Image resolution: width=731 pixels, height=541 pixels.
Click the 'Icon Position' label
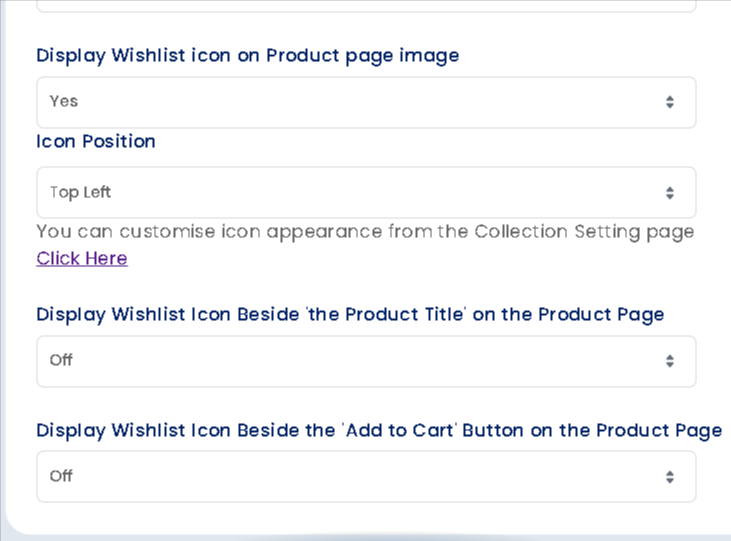[x=96, y=141]
